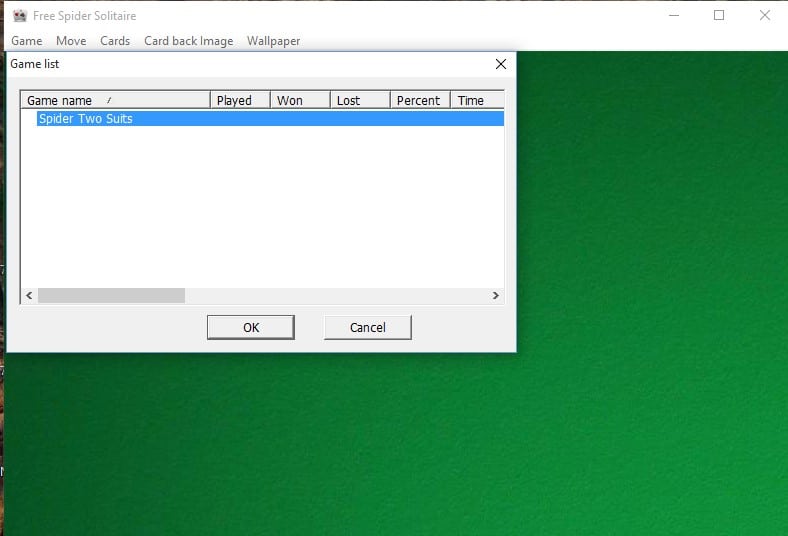Viewport: 788px width, 536px height.
Task: Open the Move menu
Action: coord(71,41)
